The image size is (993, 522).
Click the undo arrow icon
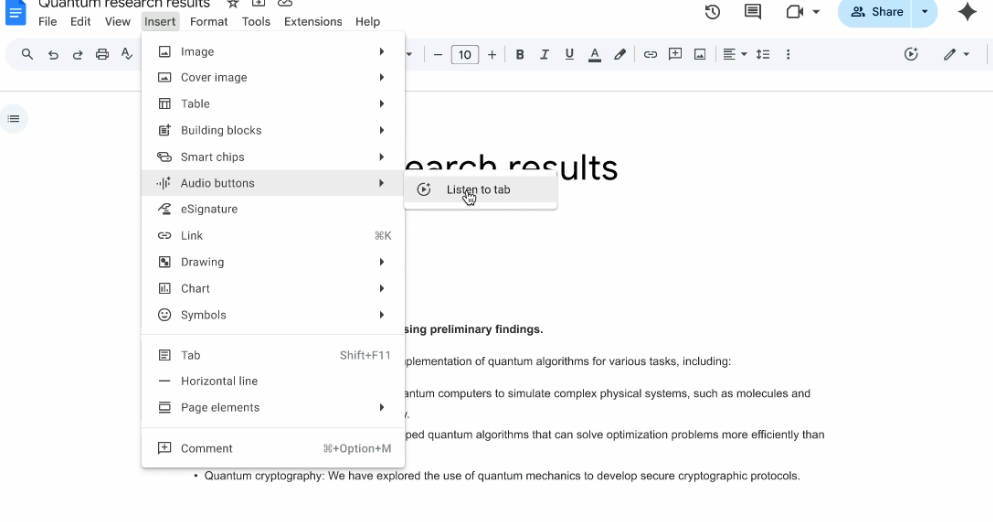pos(53,55)
